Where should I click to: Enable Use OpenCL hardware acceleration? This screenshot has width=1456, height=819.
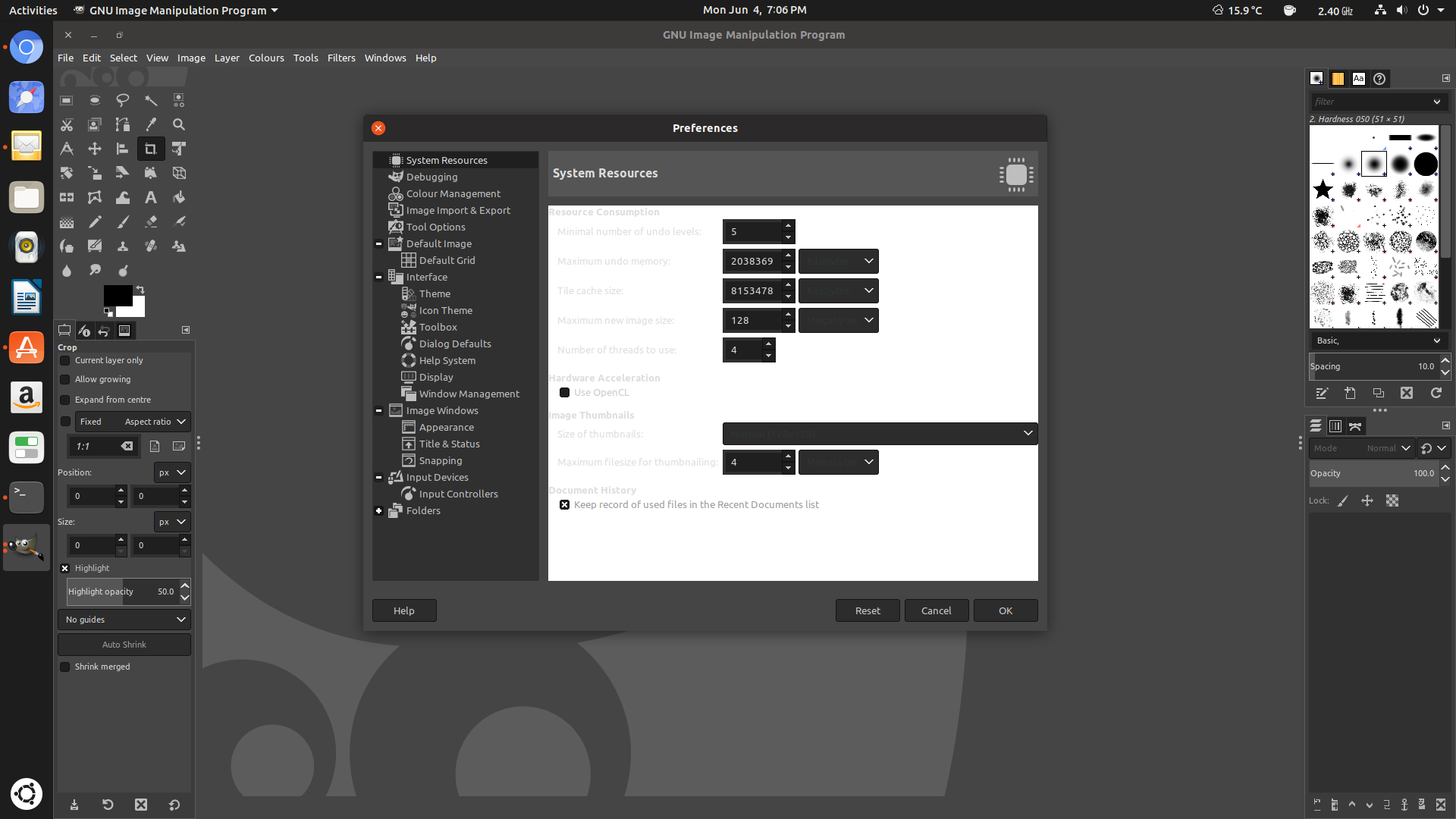[564, 392]
